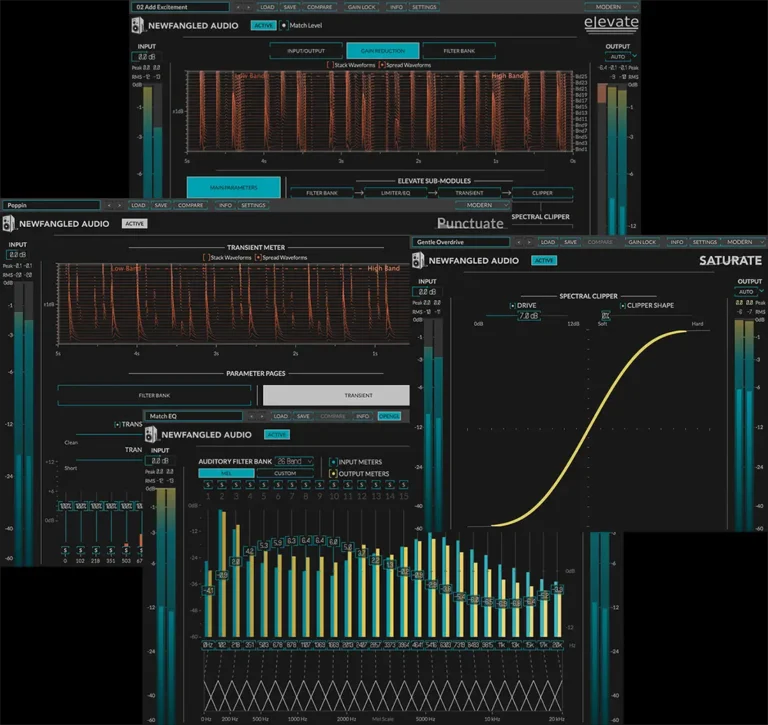Solo band 2 in the auditory filter bank
The height and width of the screenshot is (725, 768).
(x=222, y=484)
